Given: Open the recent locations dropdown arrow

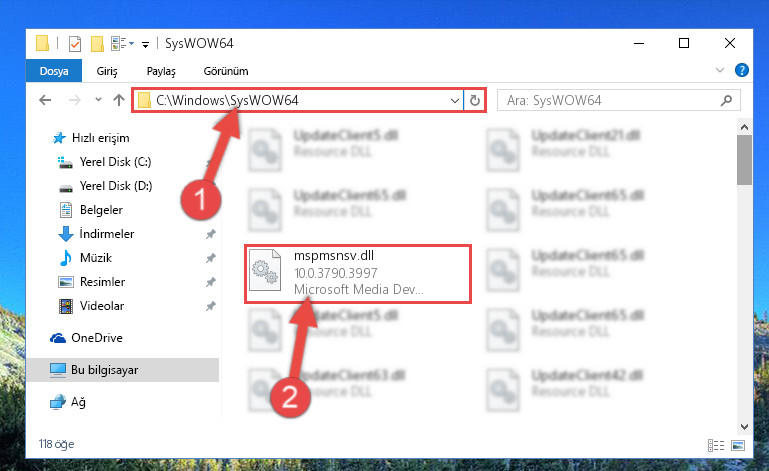Looking at the screenshot, I should pos(98,100).
